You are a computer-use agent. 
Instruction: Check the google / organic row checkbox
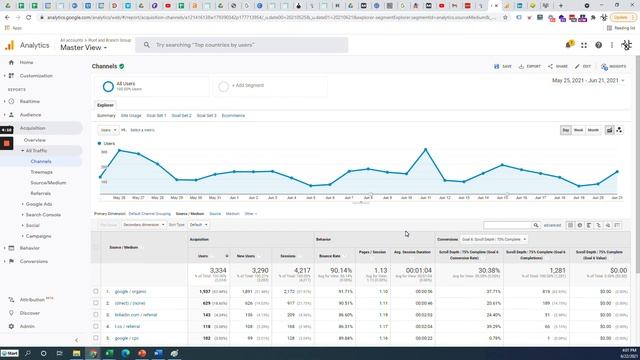(x=96, y=291)
